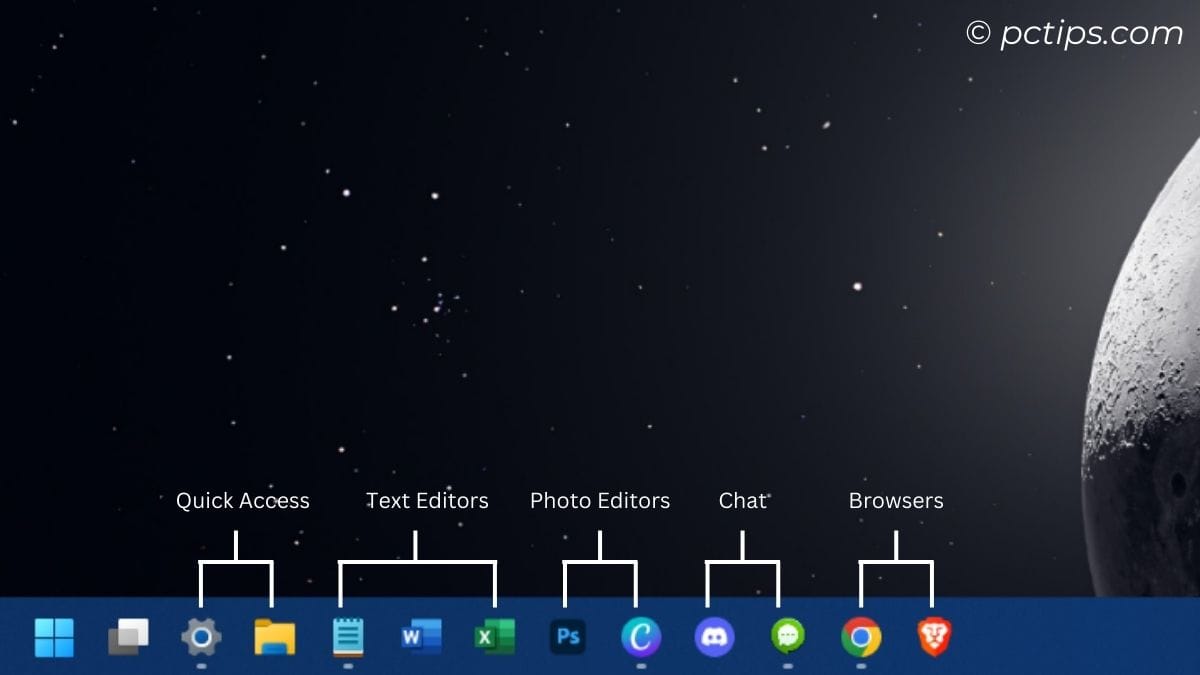
Task: Open the green messaging chat app
Action: pyautogui.click(x=786, y=636)
